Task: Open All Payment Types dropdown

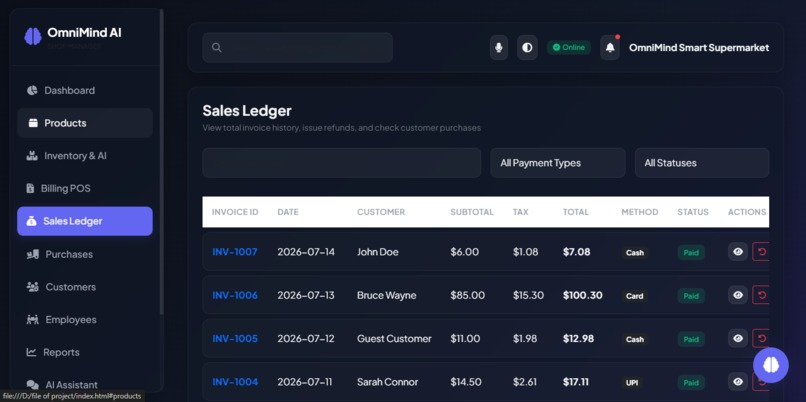Action: click(558, 163)
